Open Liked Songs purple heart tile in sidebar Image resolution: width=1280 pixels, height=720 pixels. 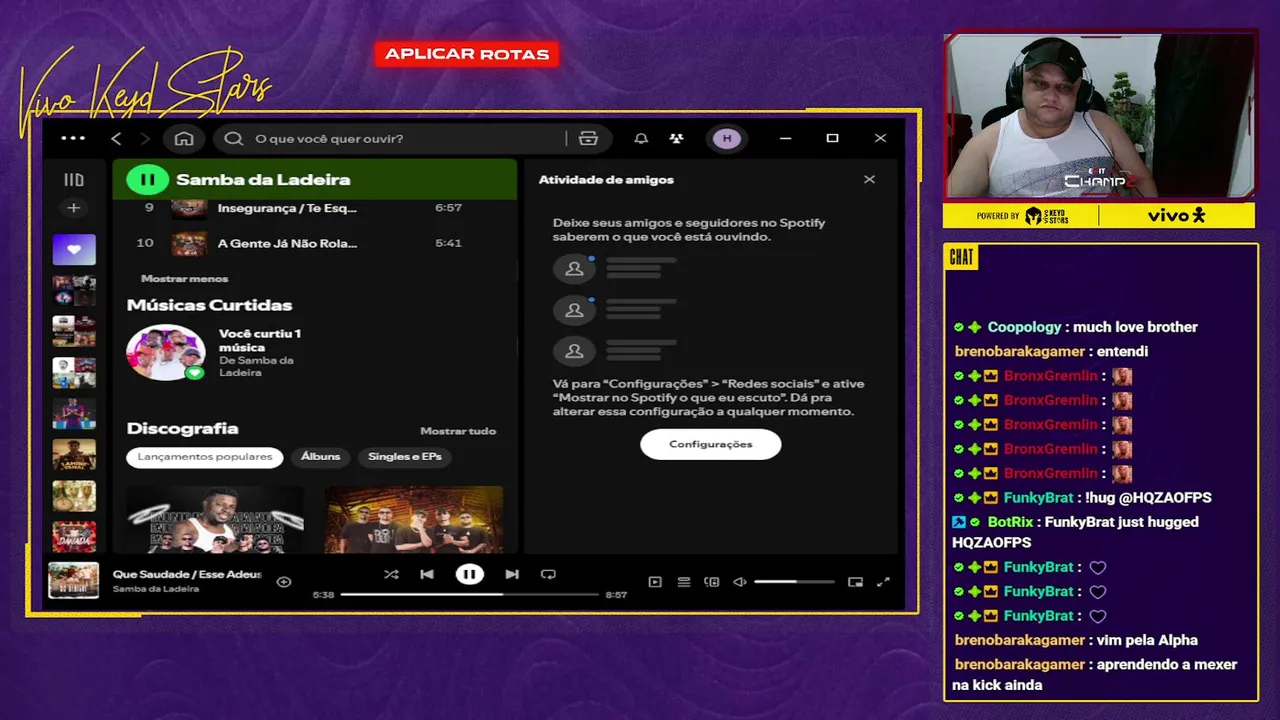point(74,250)
